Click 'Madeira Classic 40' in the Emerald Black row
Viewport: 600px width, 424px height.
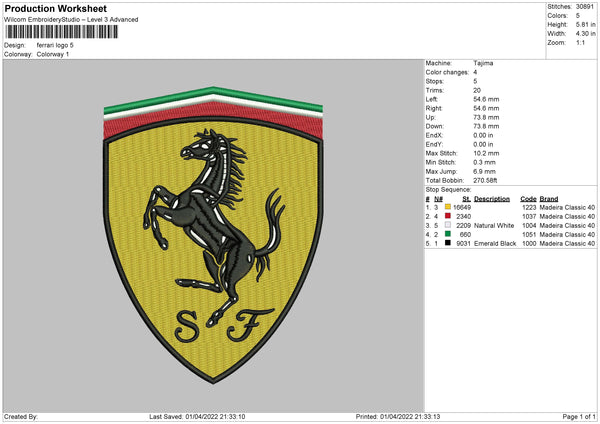click(567, 243)
